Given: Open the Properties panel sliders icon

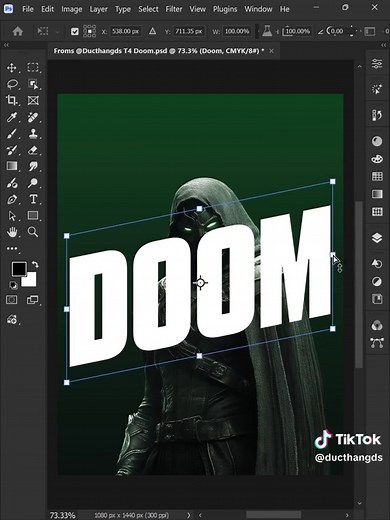Looking at the screenshot, I should (377, 63).
